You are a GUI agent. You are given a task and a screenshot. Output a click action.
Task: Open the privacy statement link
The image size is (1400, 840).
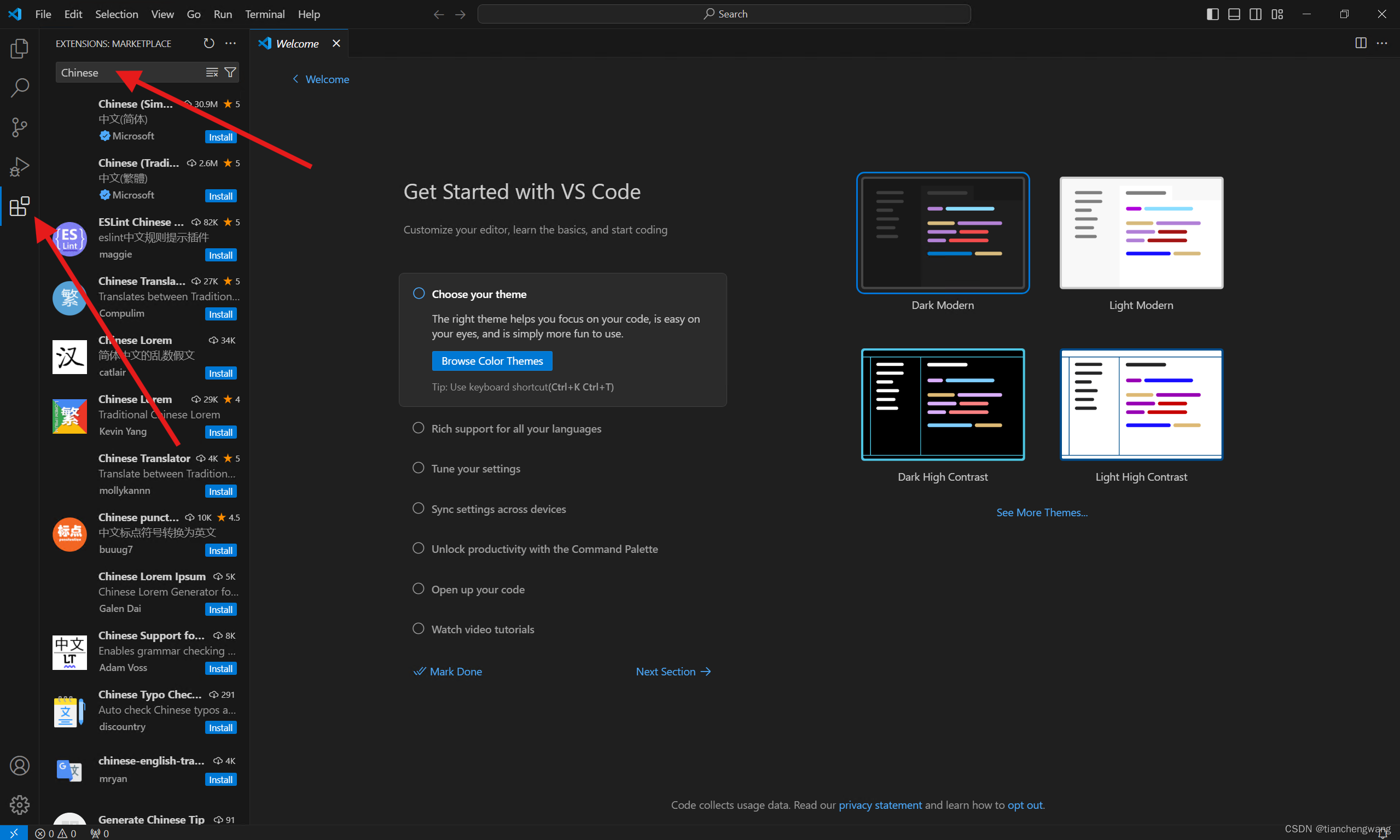click(880, 805)
